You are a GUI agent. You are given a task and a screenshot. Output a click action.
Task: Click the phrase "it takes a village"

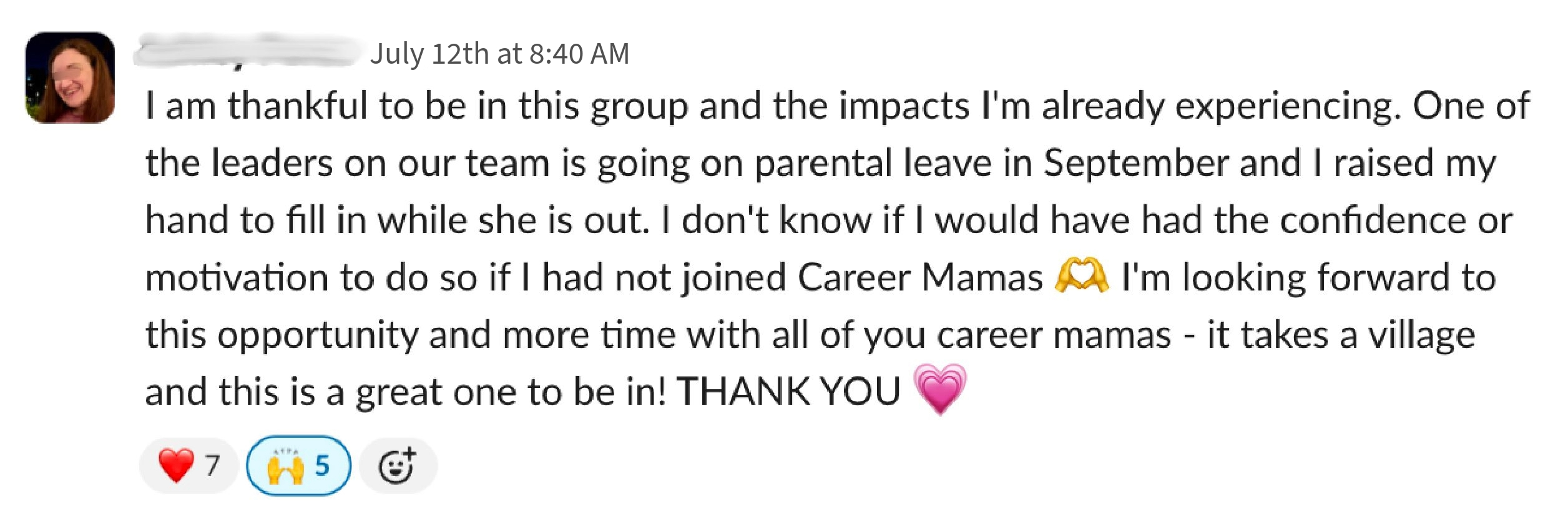point(1341,335)
